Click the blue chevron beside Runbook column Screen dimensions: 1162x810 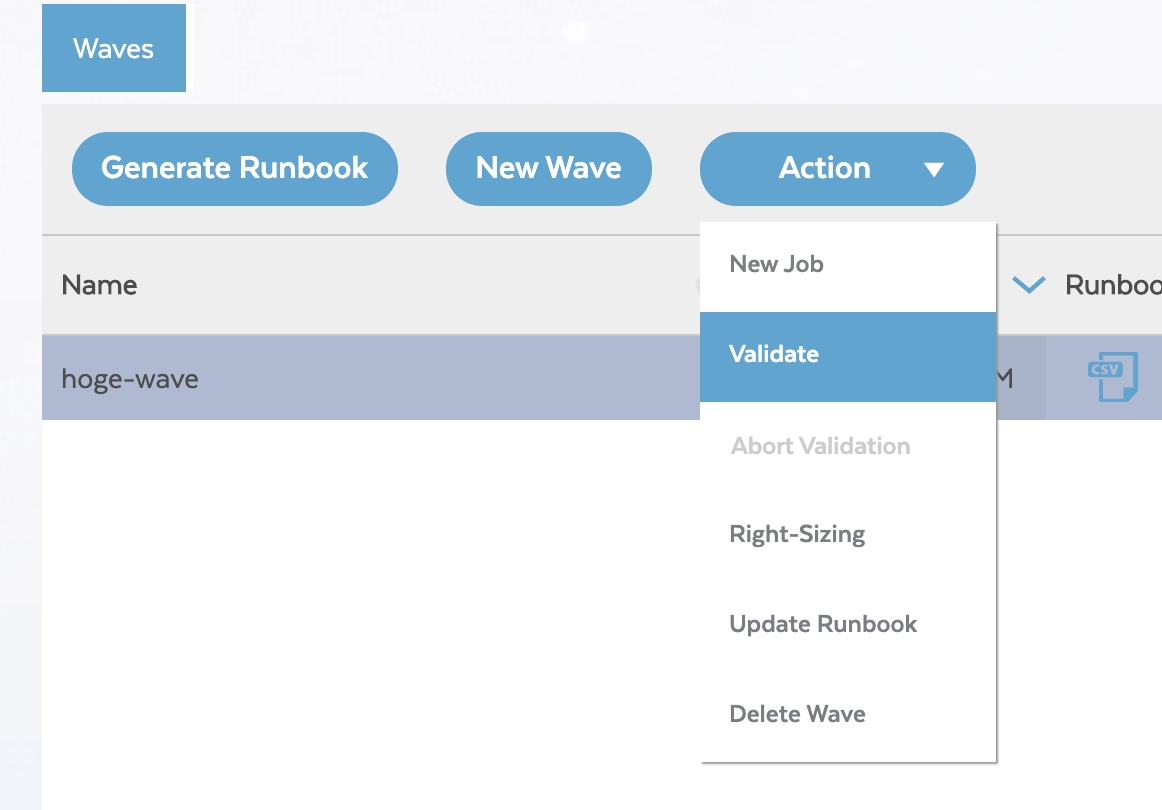point(1029,285)
